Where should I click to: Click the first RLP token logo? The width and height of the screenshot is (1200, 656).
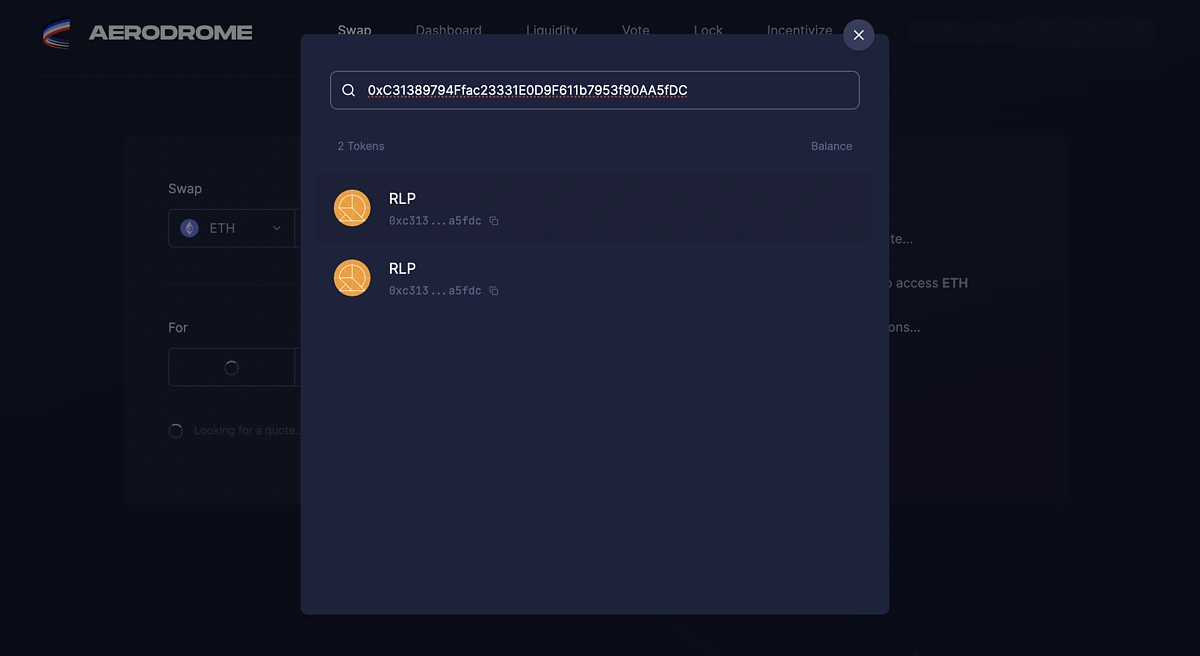(352, 208)
